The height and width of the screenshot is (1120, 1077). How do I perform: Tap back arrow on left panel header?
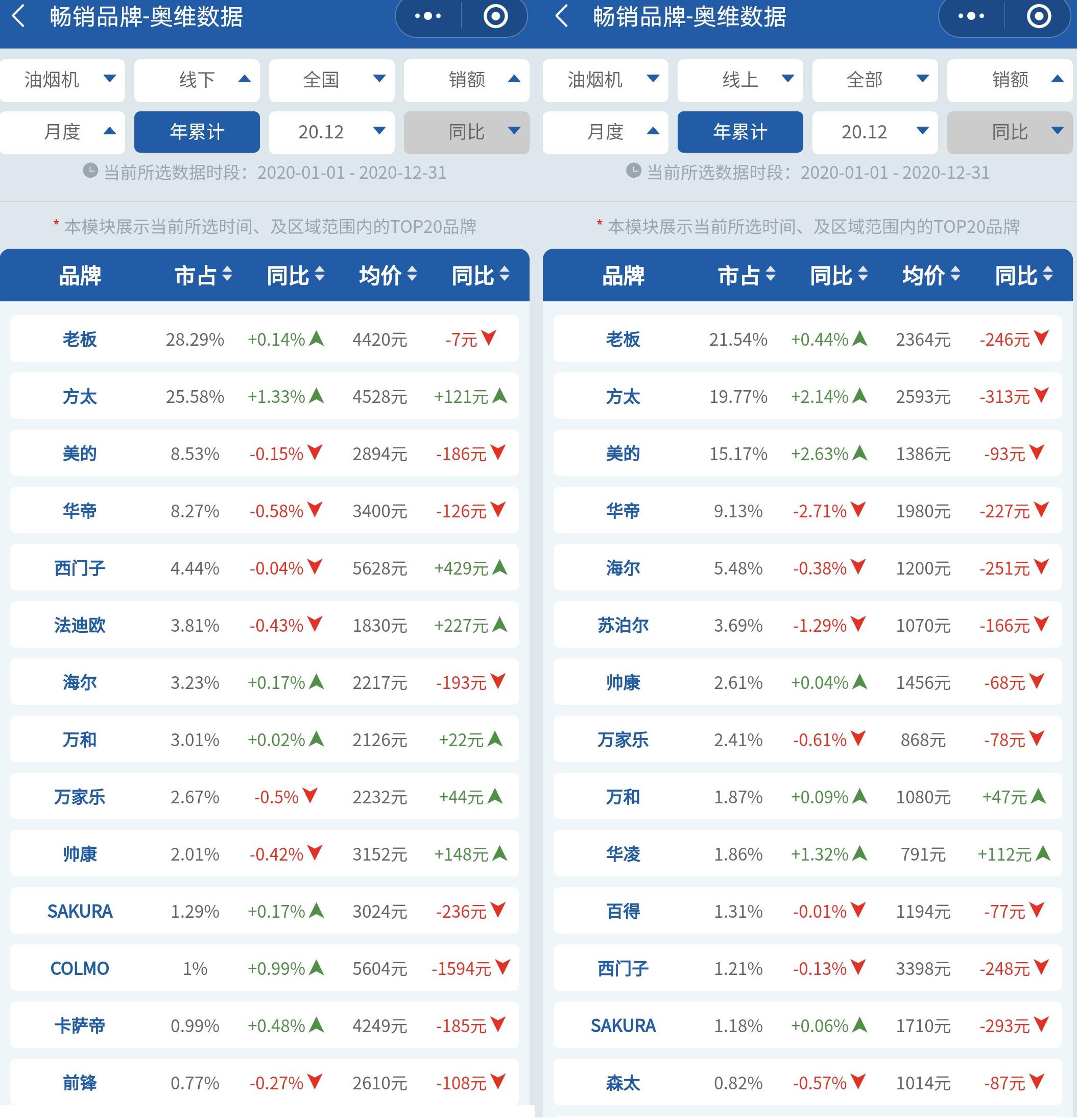pyautogui.click(x=19, y=16)
